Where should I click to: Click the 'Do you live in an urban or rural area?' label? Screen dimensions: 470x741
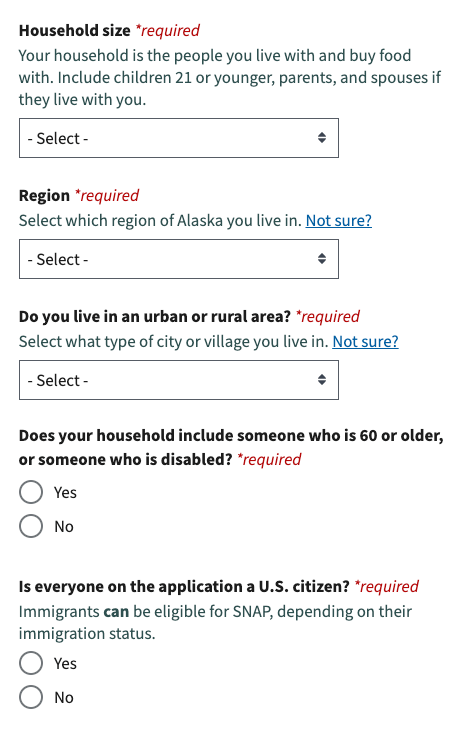[x=154, y=316]
